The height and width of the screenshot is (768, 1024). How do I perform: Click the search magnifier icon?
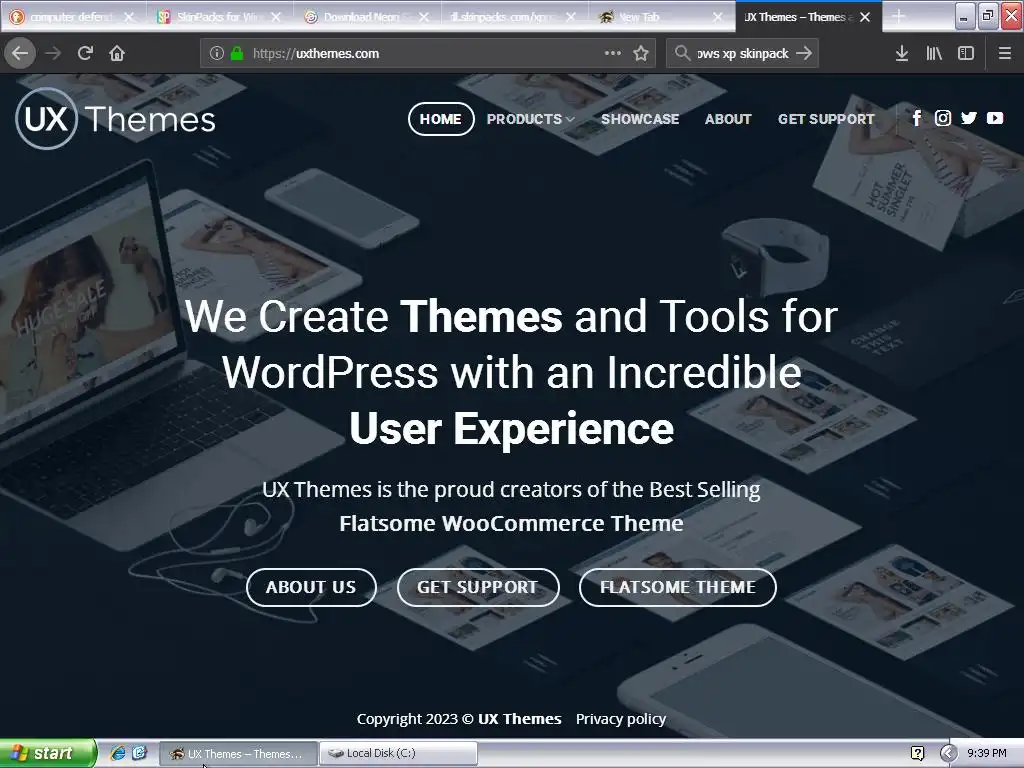[x=682, y=53]
